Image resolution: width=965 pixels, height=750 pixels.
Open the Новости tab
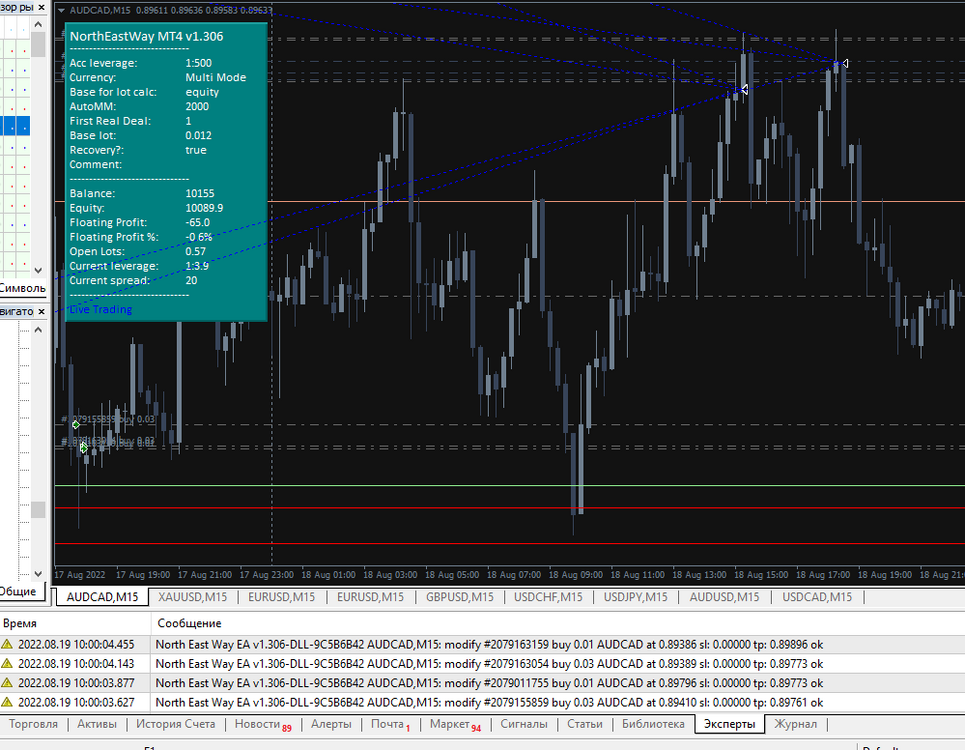(x=262, y=724)
